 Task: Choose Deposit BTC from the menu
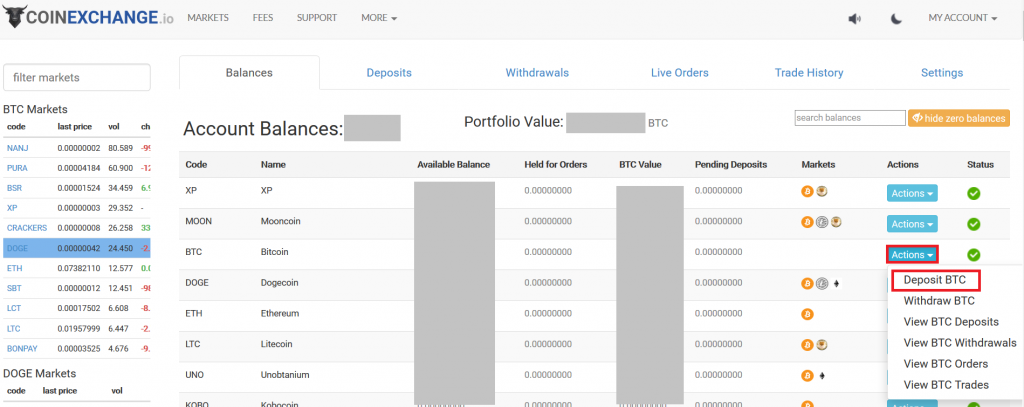(x=935, y=280)
